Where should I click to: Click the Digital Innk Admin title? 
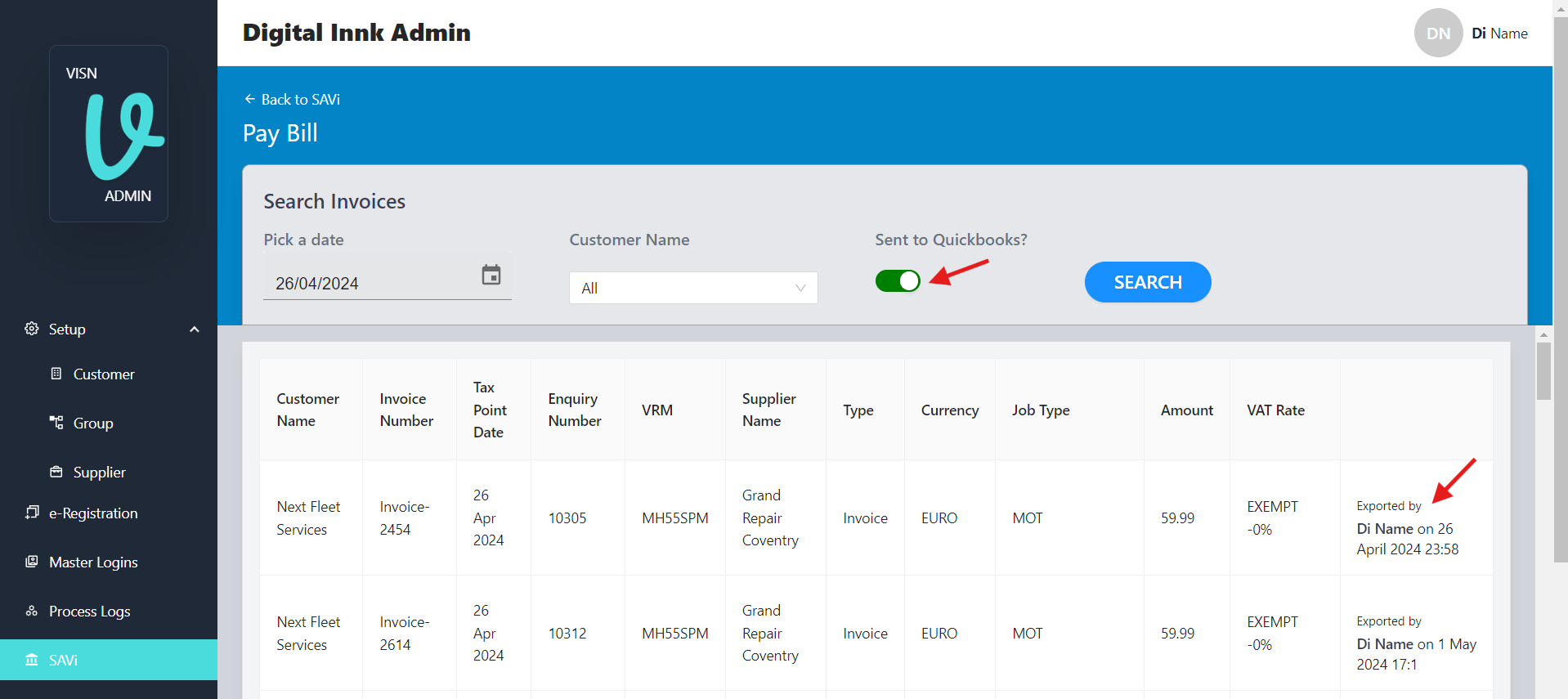tap(356, 33)
